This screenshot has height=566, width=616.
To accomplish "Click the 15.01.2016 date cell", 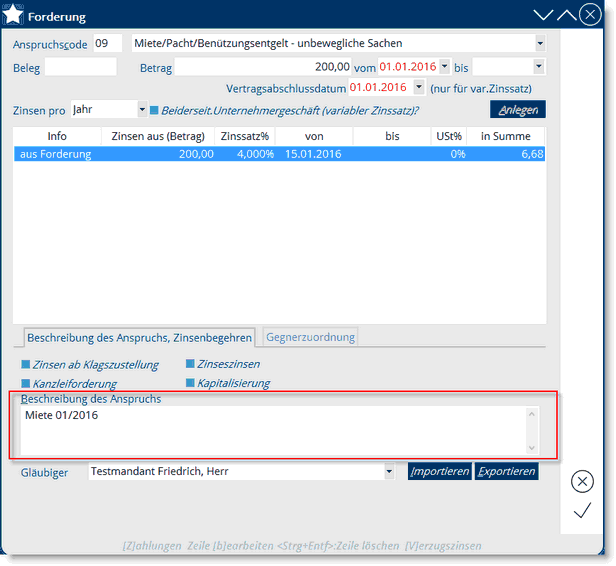I will [313, 154].
